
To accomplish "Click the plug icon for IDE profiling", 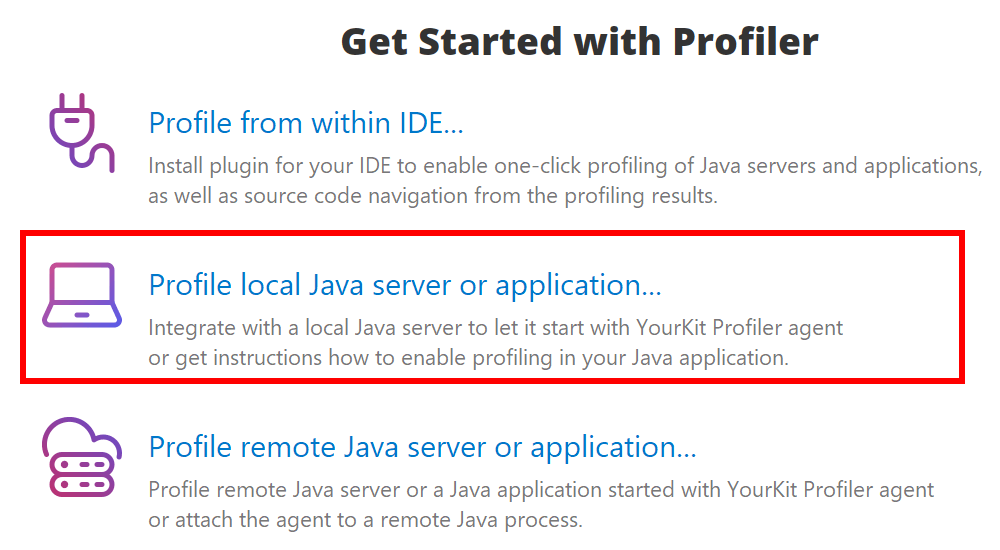I will (82, 133).
